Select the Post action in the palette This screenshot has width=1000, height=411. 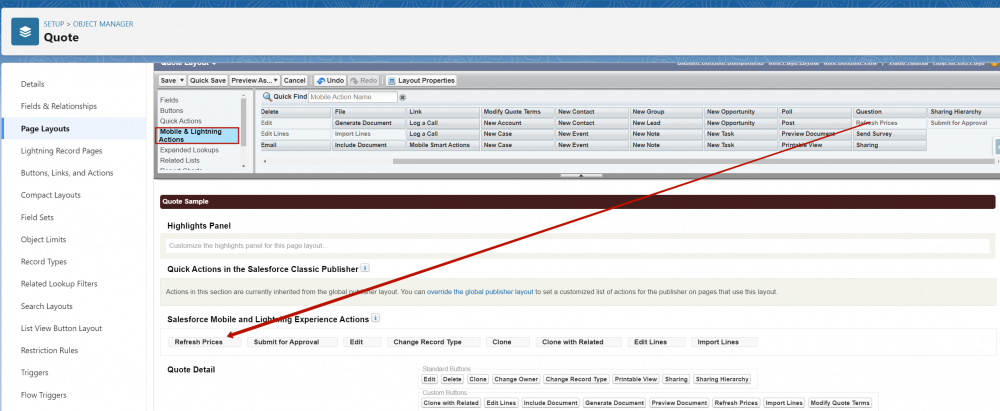[x=815, y=123]
